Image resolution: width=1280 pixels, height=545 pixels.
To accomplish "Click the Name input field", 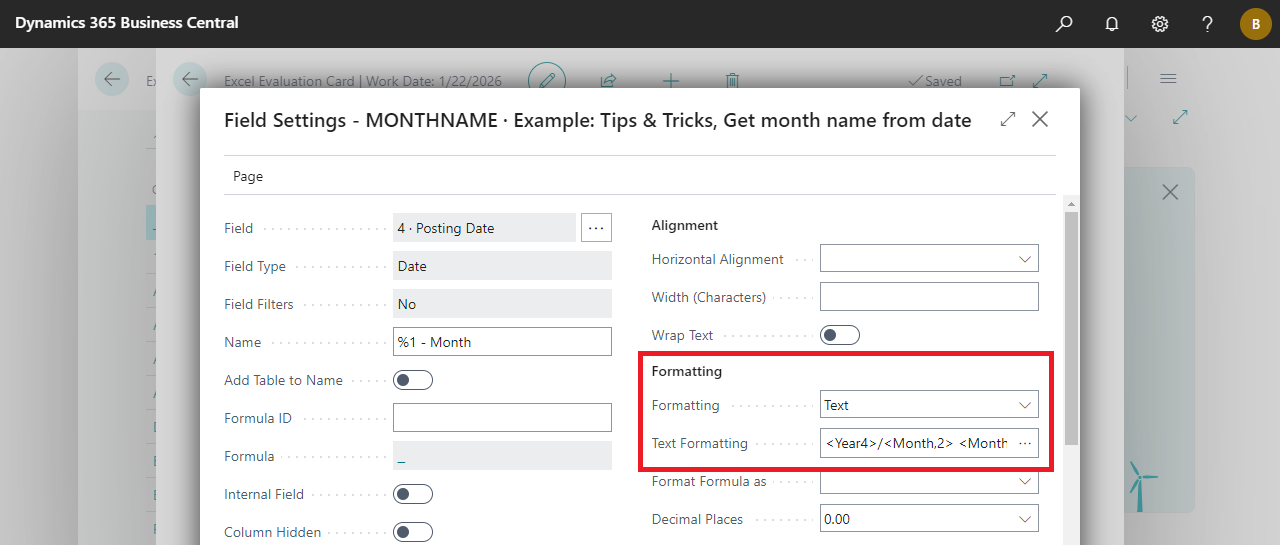I will point(502,342).
